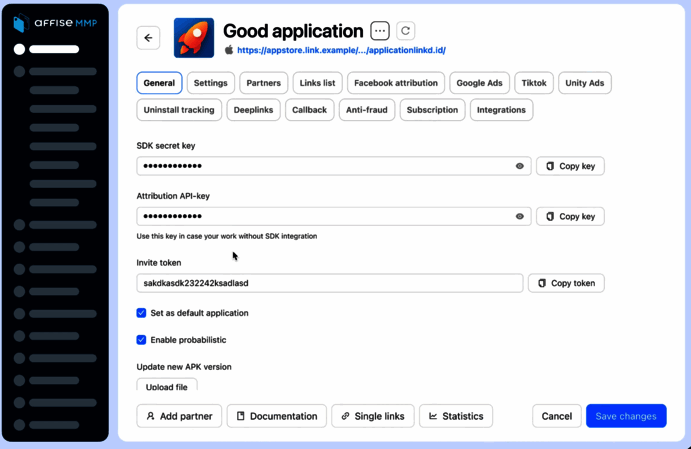Viewport: 691px width, 449px height.
Task: Click the Add partner button
Action: click(179, 416)
